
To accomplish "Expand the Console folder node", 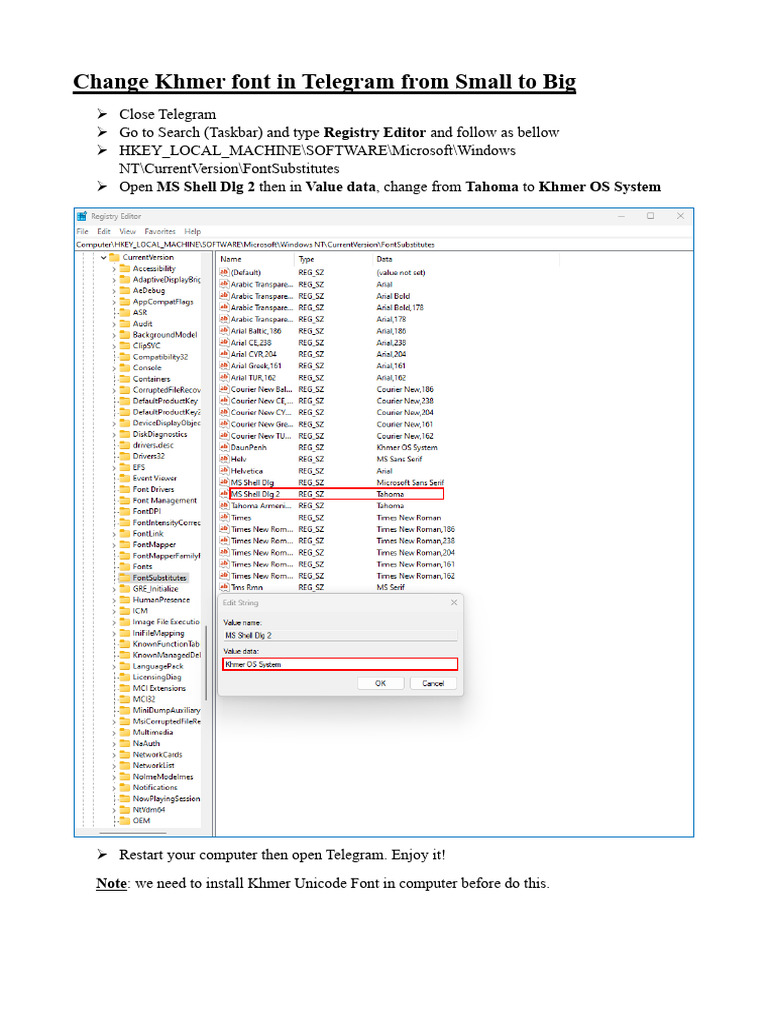I will coord(114,368).
